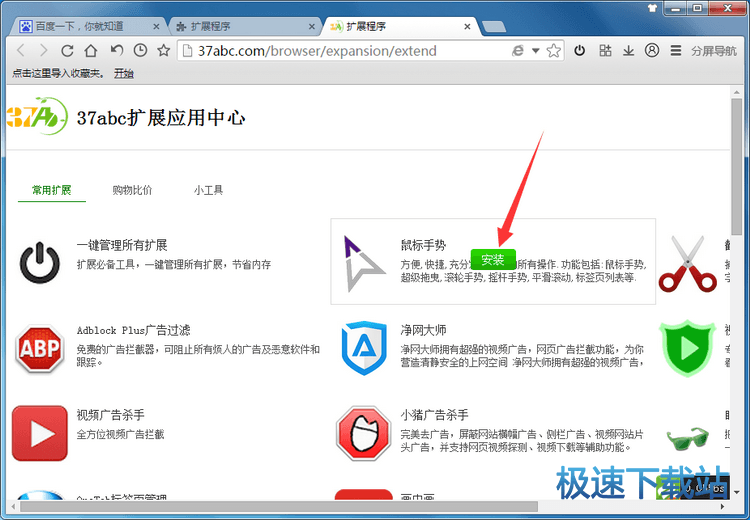
Task: Close the 百度一下 tab
Action: click(156, 27)
